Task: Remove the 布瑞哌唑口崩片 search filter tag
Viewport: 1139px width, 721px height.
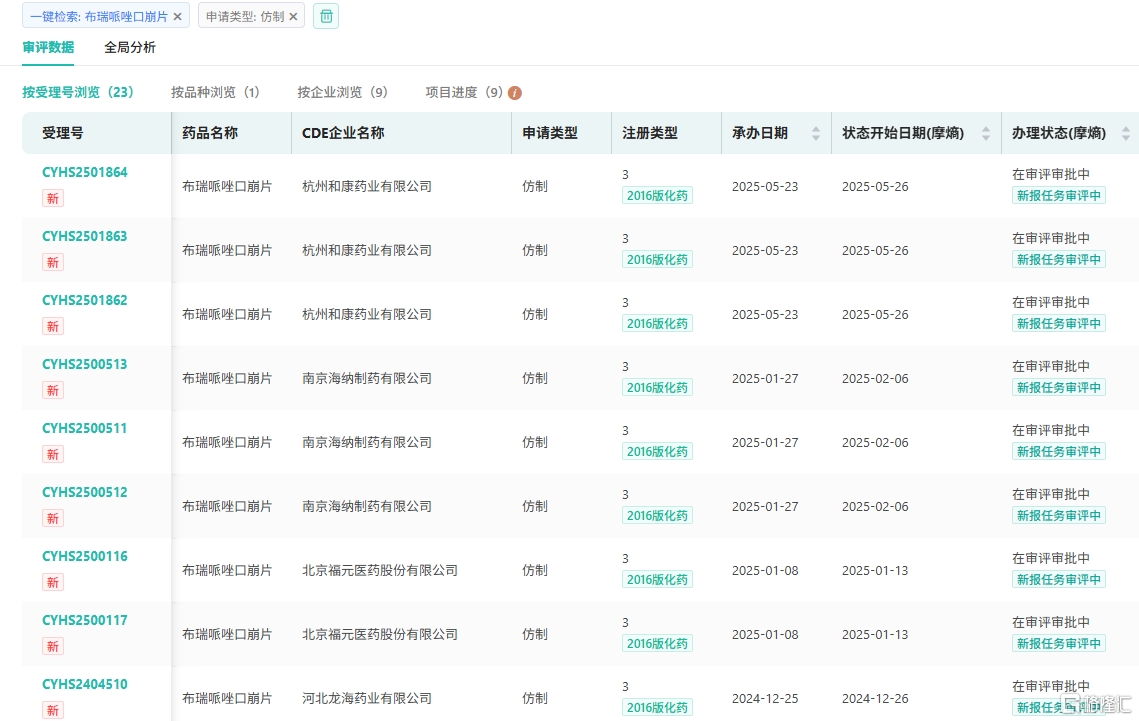Action: (x=177, y=17)
